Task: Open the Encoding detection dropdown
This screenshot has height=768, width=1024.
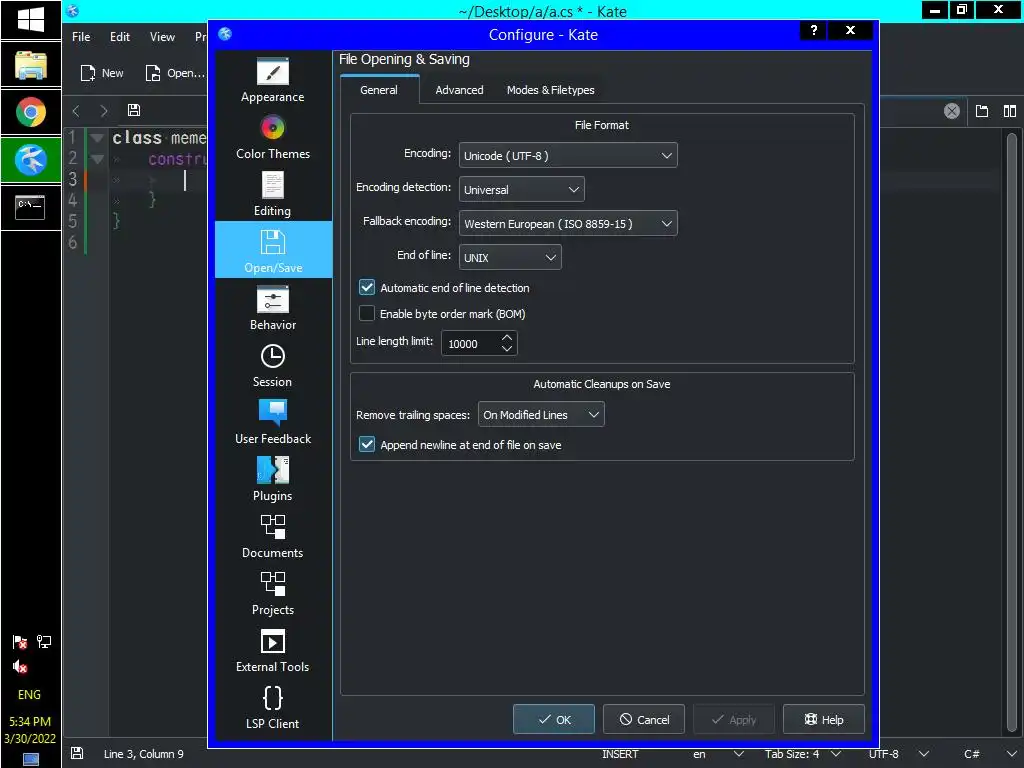Action: (x=521, y=189)
